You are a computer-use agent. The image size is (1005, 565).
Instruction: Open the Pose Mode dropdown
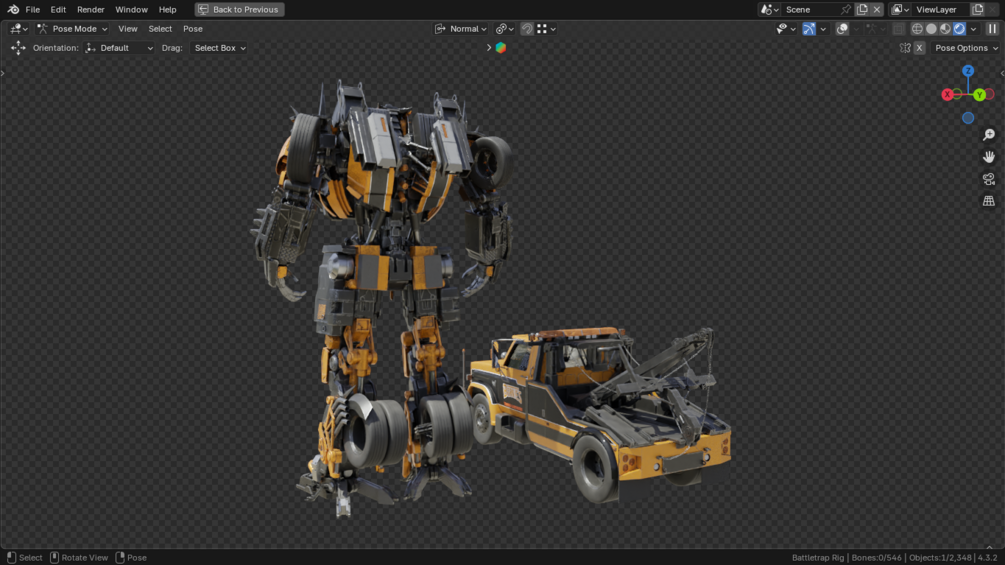tap(72, 29)
